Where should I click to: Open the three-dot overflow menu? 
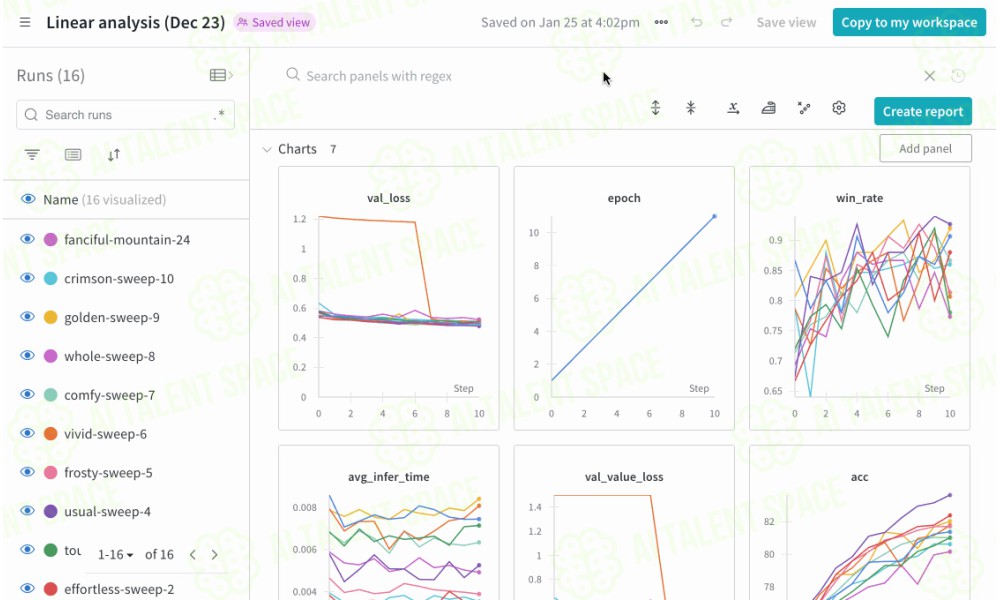point(661,22)
